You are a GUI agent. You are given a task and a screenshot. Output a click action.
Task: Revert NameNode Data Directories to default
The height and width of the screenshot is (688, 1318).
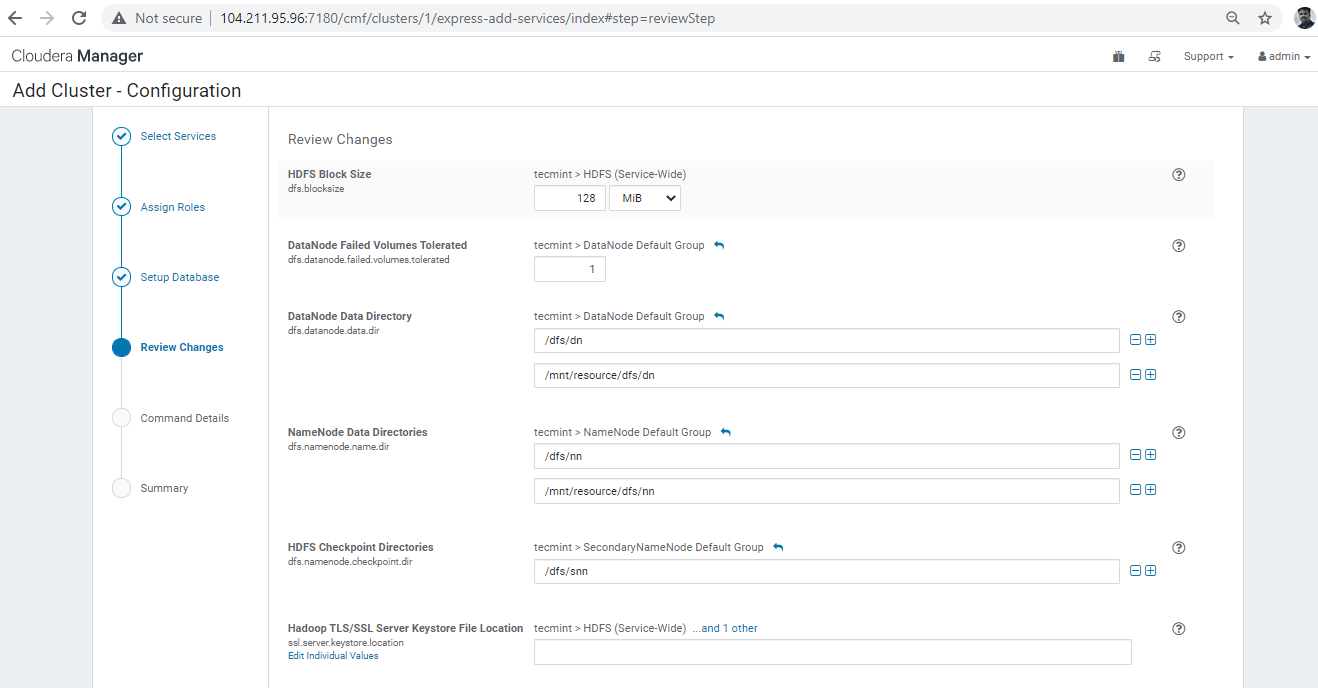point(726,432)
